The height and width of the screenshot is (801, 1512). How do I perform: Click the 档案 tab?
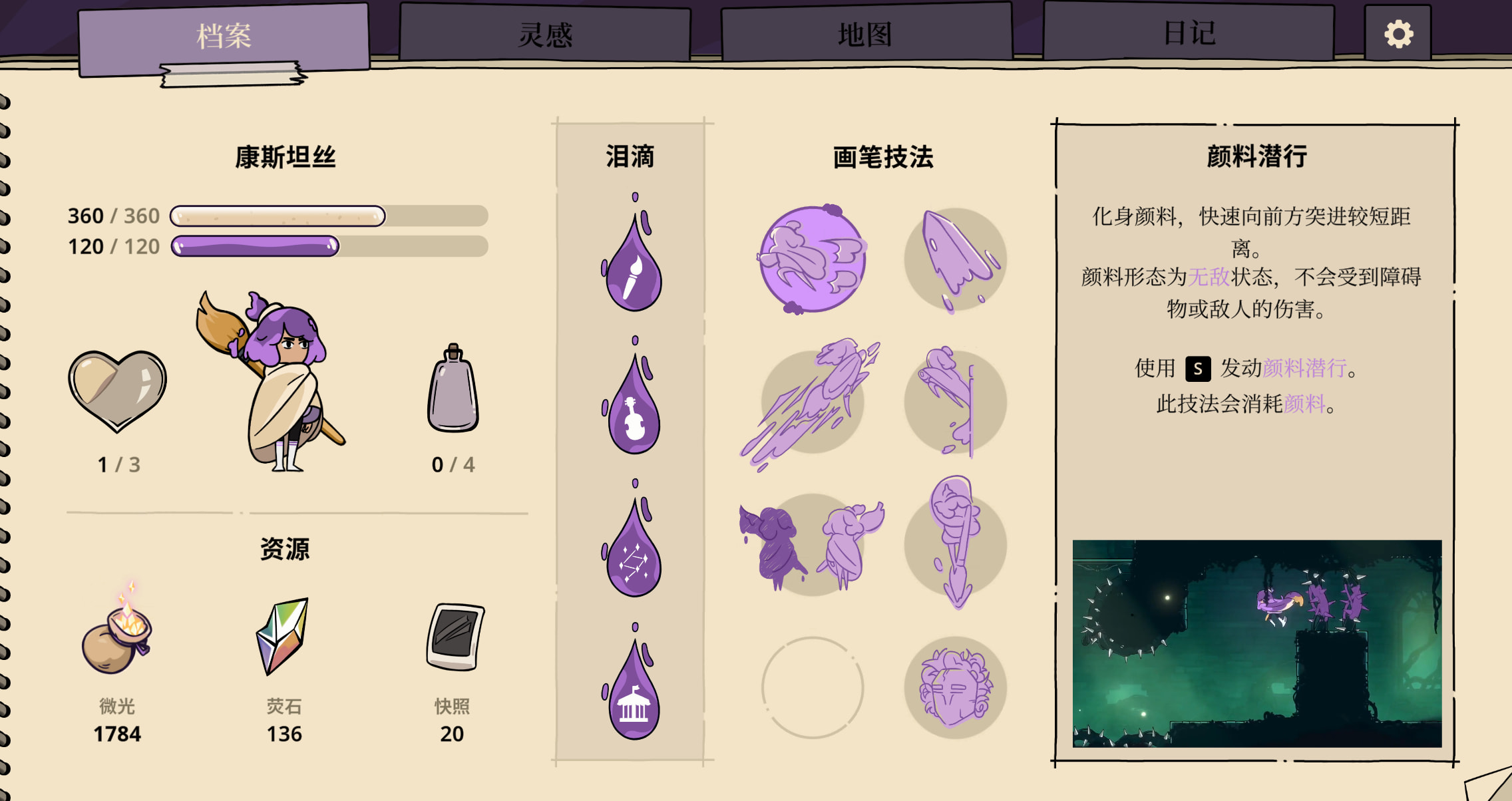tap(224, 37)
